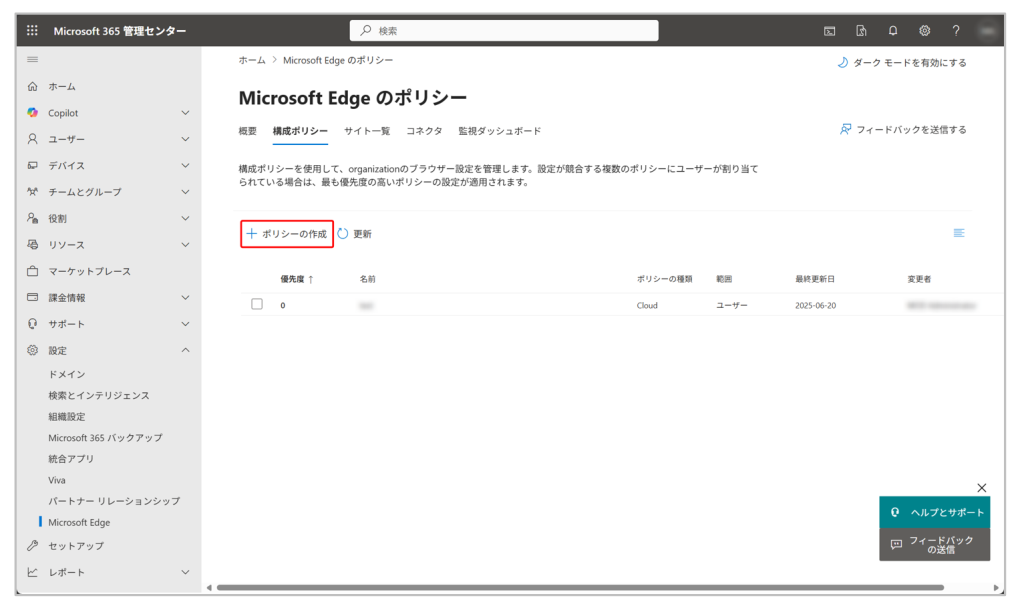Switch to the 概要 tab

pos(248,131)
